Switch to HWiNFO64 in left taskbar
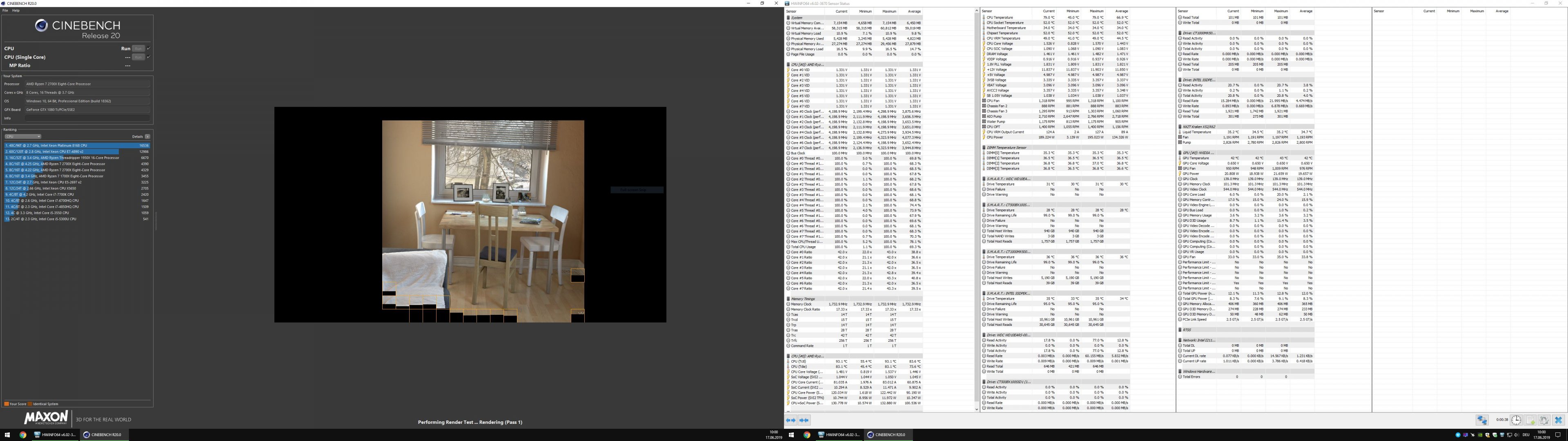Screen dimensions: 1568x441 pyautogui.click(x=55, y=435)
